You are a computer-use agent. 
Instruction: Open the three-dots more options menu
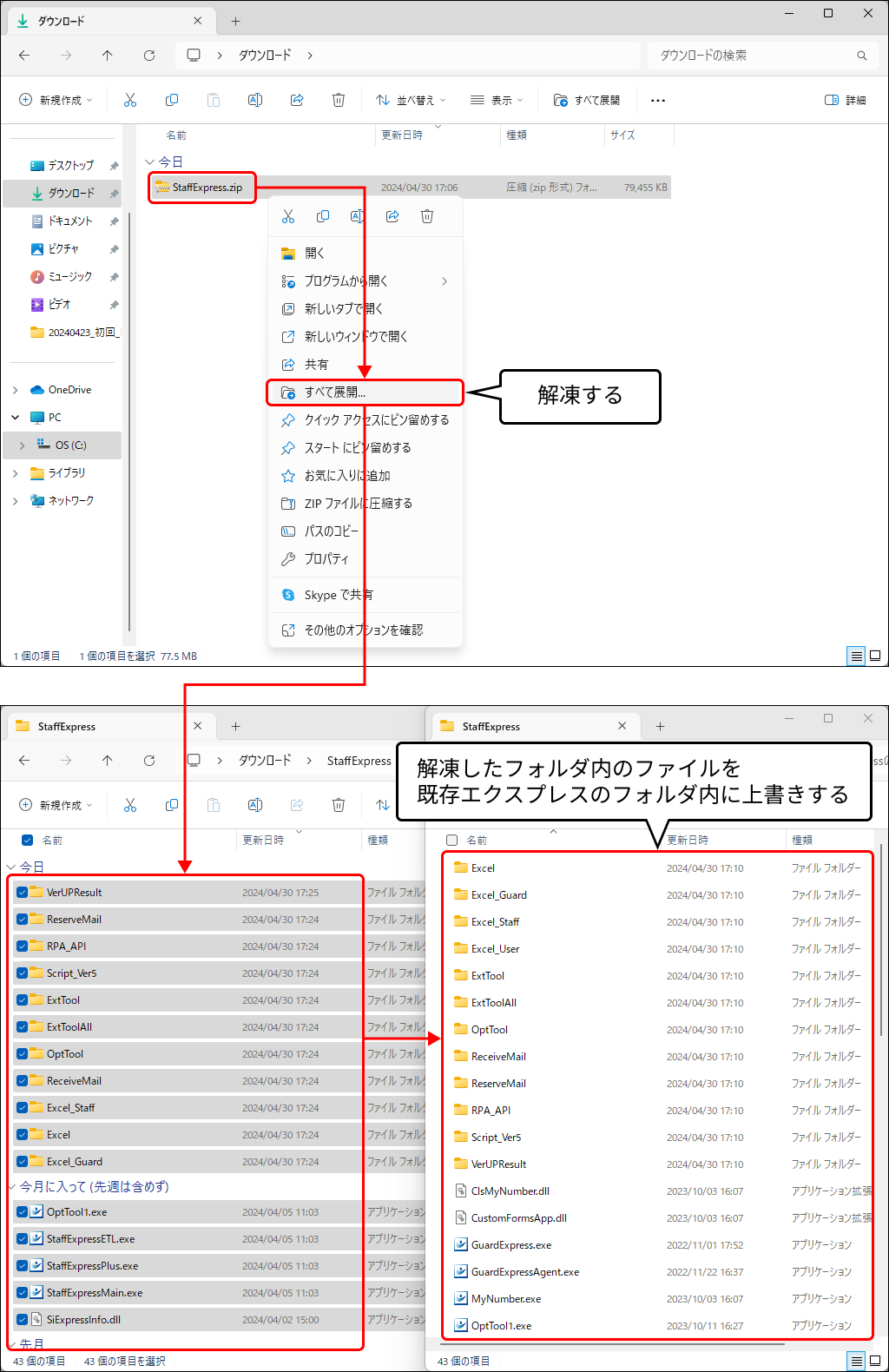[x=658, y=101]
